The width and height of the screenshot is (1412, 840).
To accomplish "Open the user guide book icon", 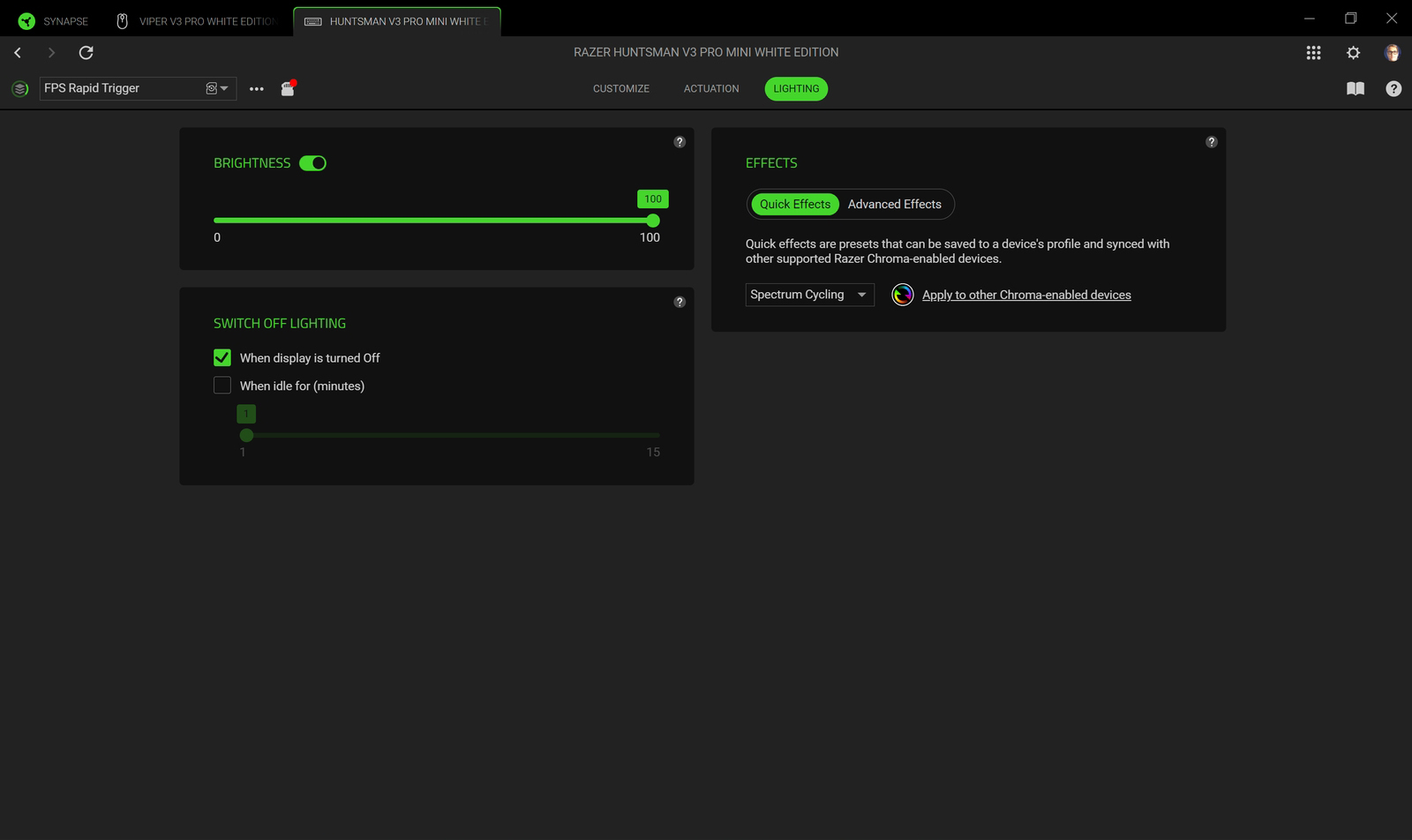I will coord(1356,88).
